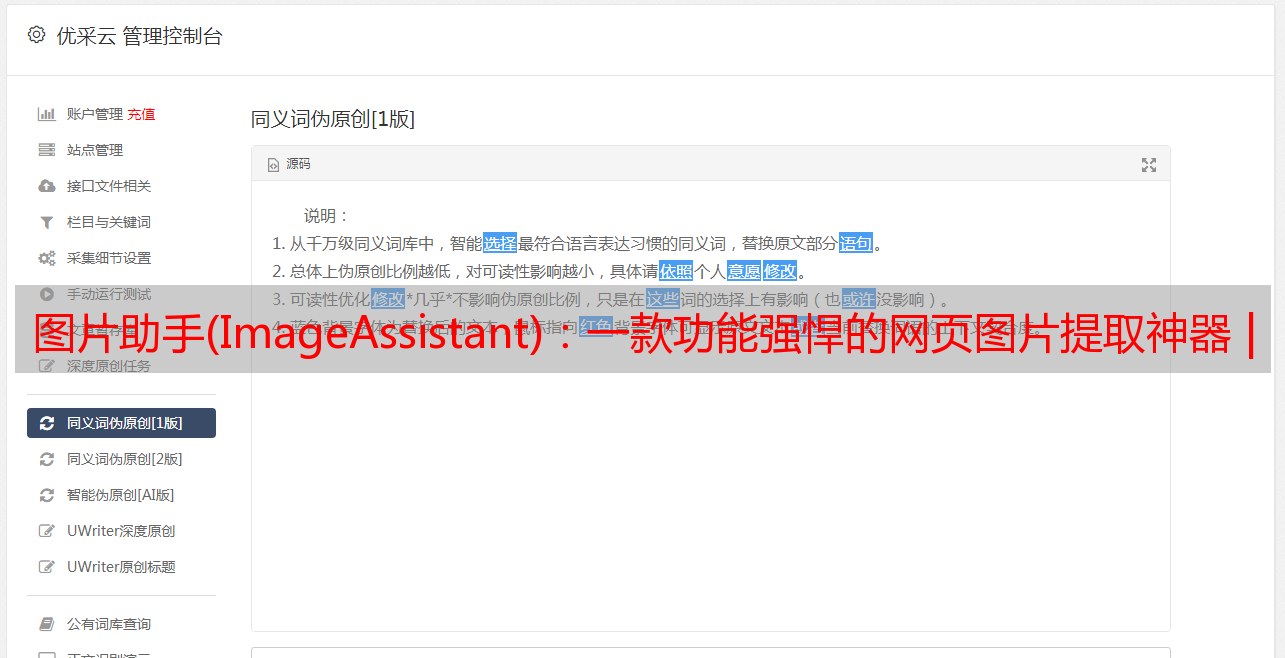Click the book icon for 公有词库查询
Screen dimensions: 1285x658
click(46, 624)
